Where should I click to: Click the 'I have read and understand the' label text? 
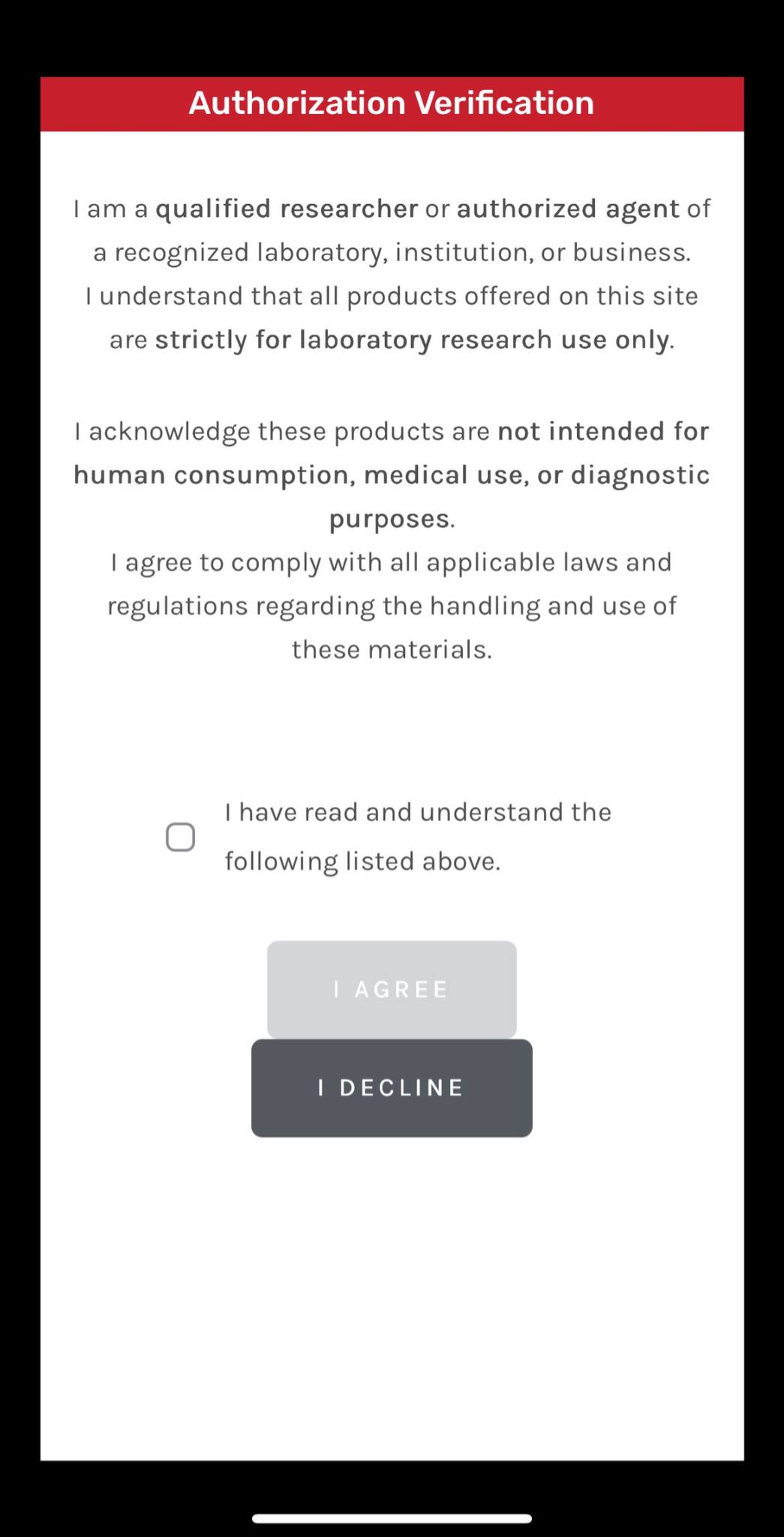(418, 812)
